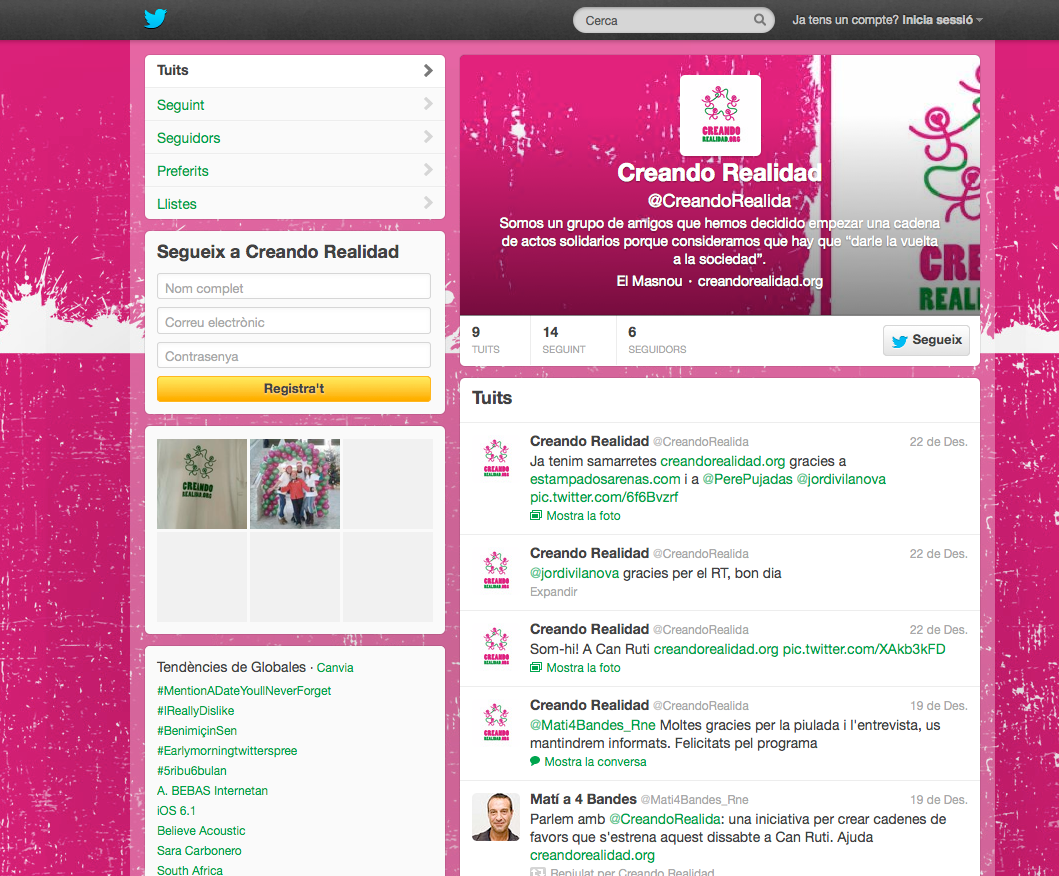Click Matí a 4 Bandes profile photo
The image size is (1059, 876).
(x=496, y=817)
